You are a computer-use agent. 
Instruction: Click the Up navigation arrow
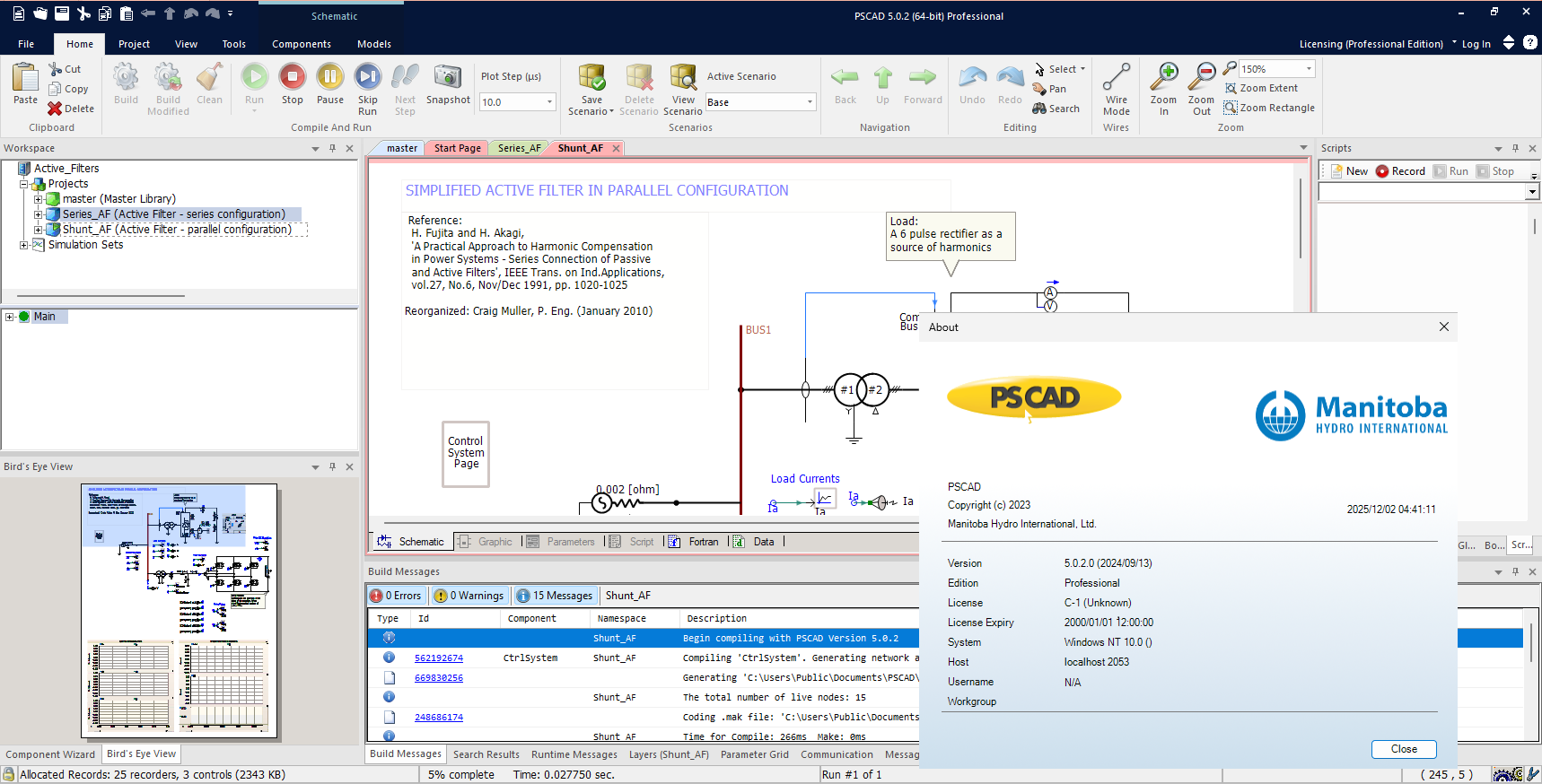(883, 78)
